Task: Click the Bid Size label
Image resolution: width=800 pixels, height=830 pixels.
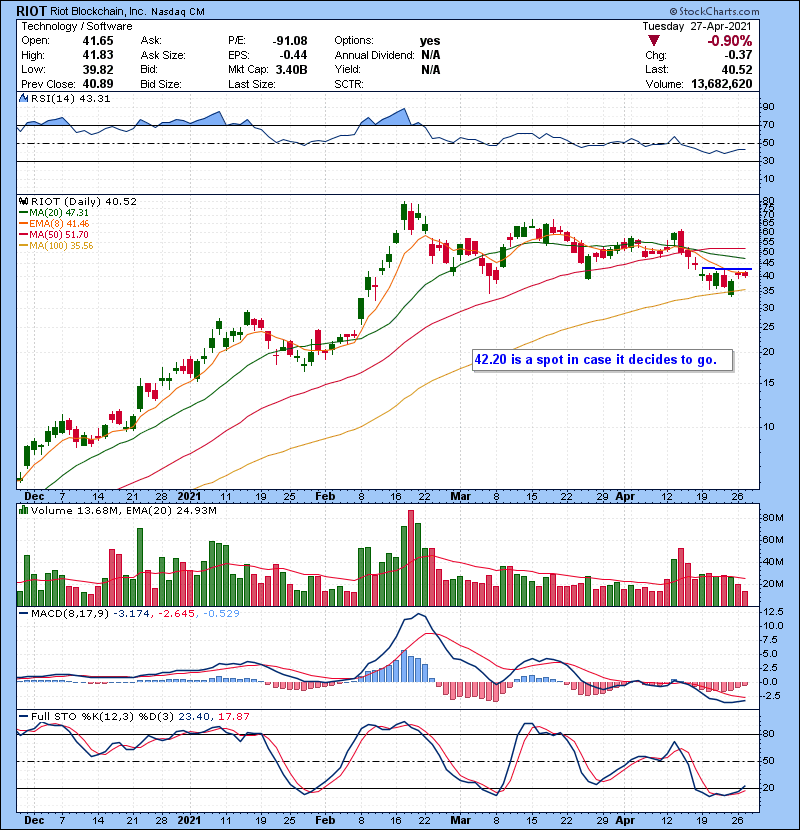Action: click(161, 84)
